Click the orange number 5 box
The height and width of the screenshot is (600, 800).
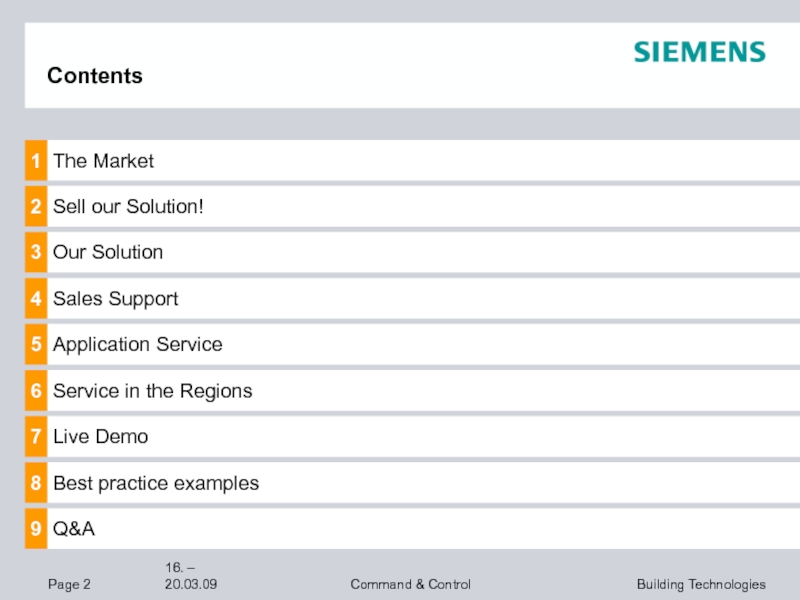point(36,344)
